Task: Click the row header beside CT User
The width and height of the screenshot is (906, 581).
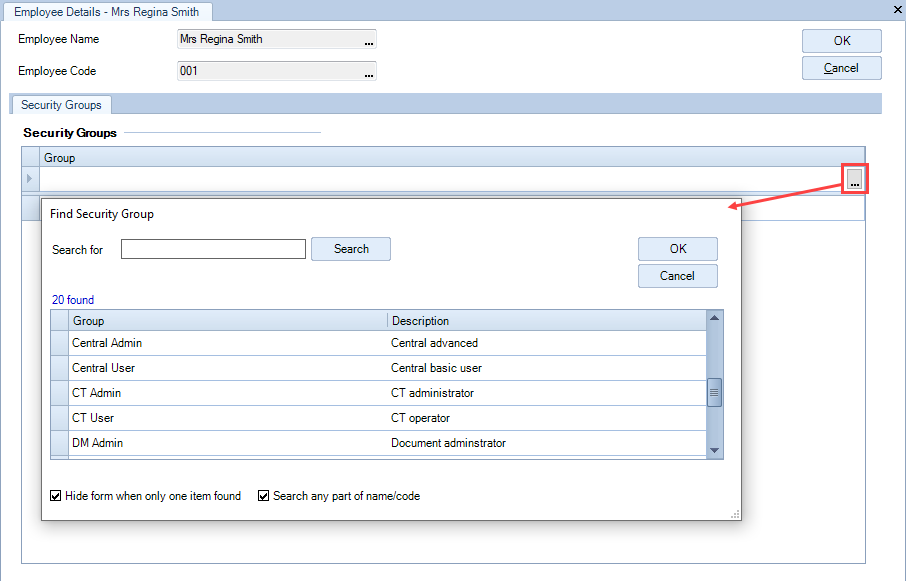Action: [x=60, y=418]
